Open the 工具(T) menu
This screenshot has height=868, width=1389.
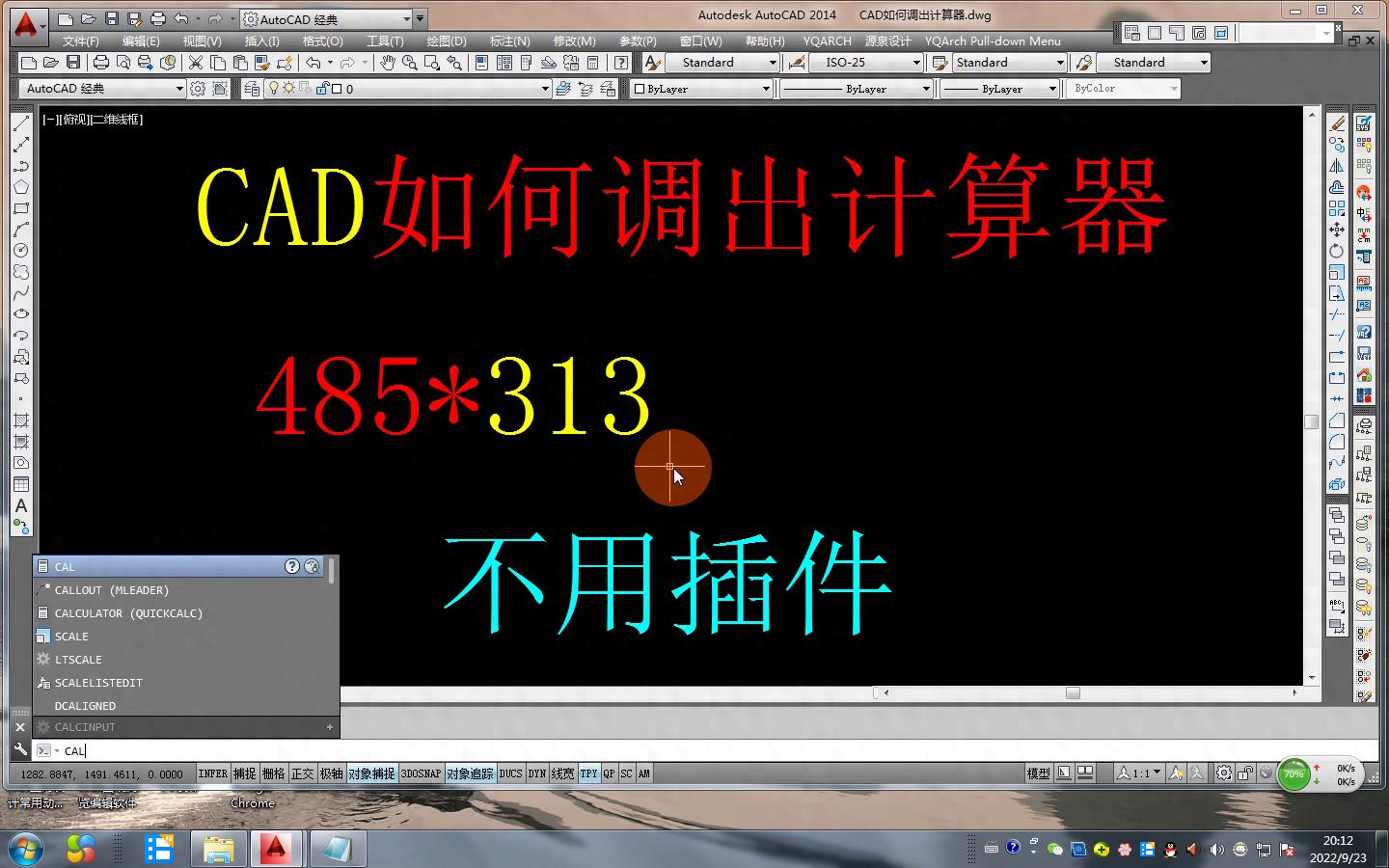(x=384, y=41)
